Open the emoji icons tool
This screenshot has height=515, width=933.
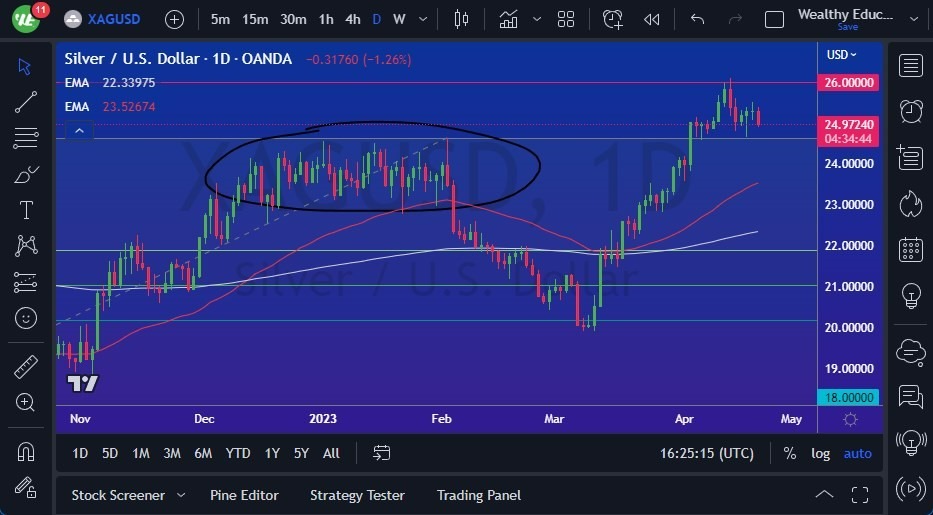[26, 318]
